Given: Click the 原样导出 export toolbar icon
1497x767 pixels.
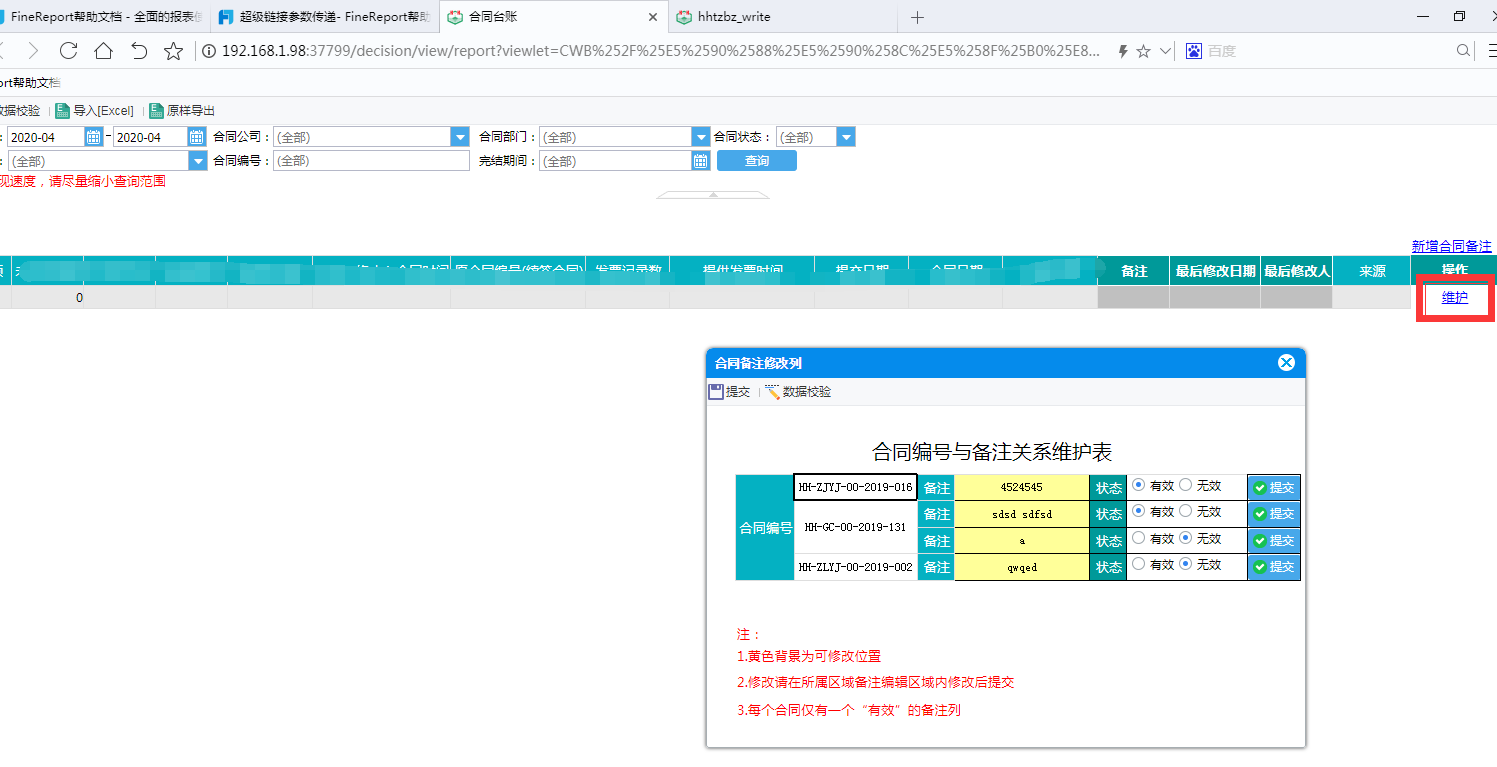Looking at the screenshot, I should pyautogui.click(x=156, y=111).
